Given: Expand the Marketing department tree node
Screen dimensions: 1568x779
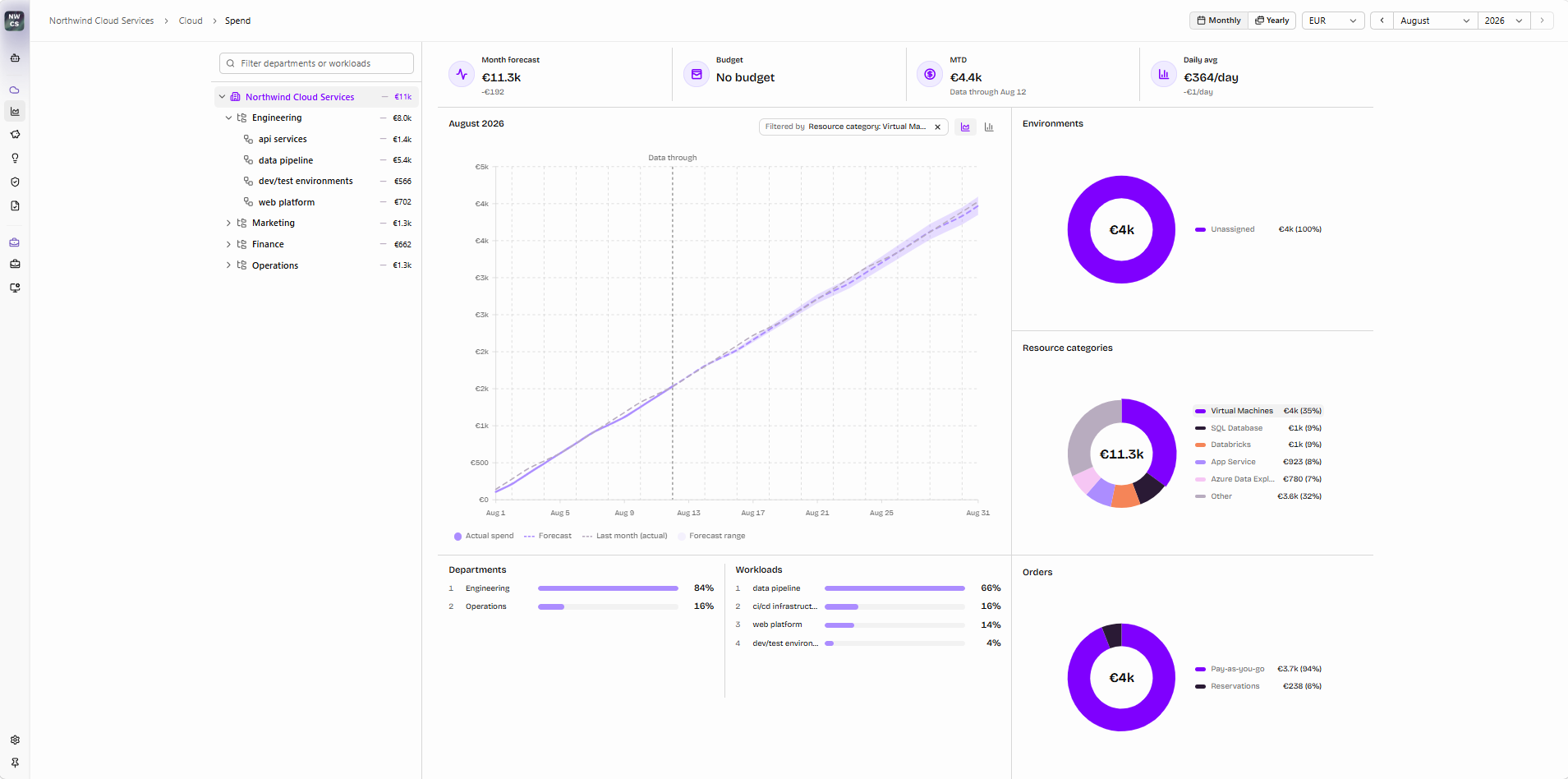Looking at the screenshot, I should click(228, 223).
